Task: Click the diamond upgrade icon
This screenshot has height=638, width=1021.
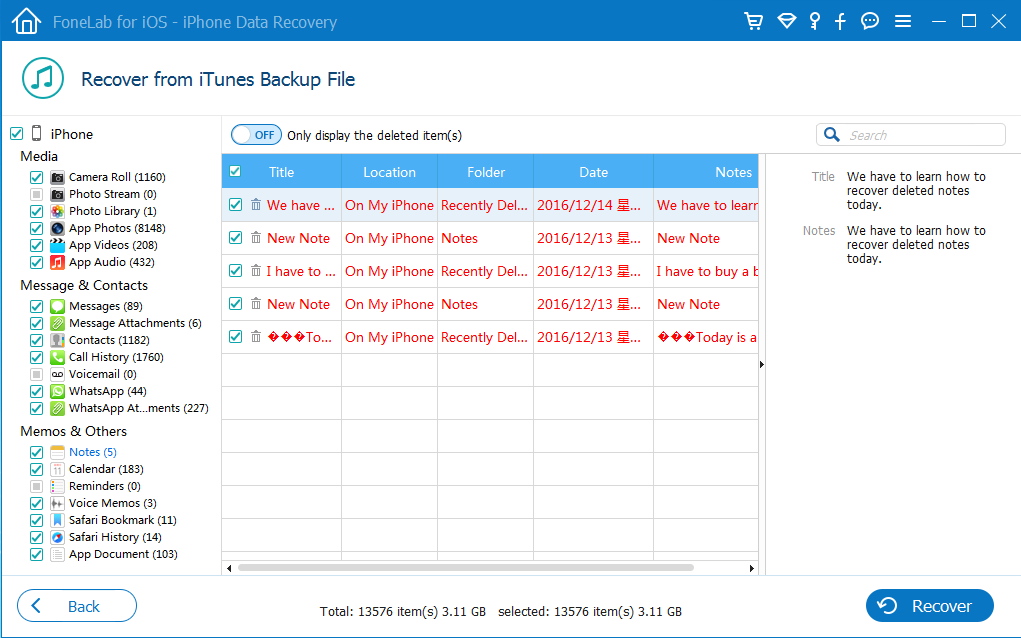Action: tap(787, 21)
